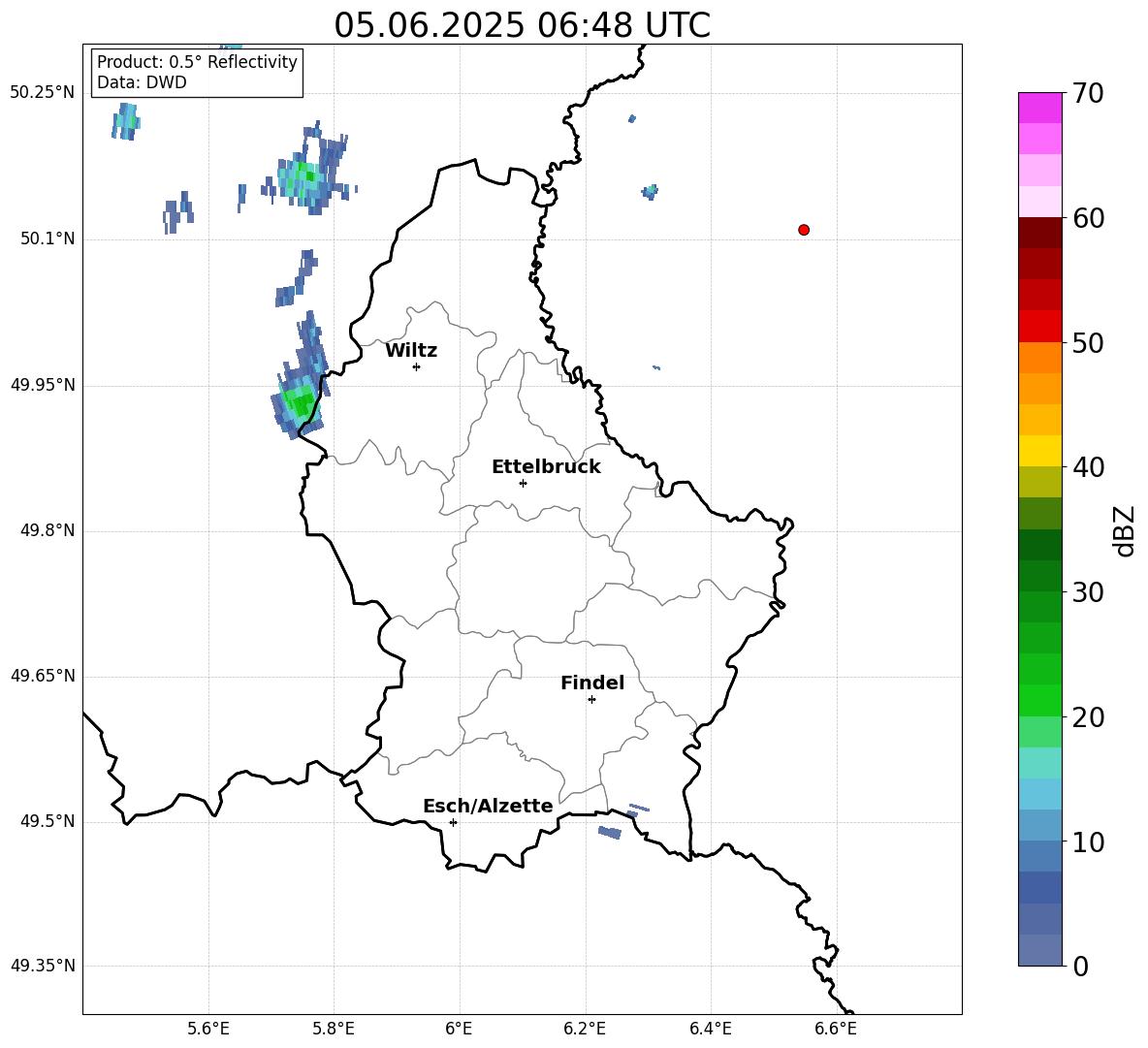Pick the dark maroon colorbar swatch below 60

click(x=1039, y=233)
